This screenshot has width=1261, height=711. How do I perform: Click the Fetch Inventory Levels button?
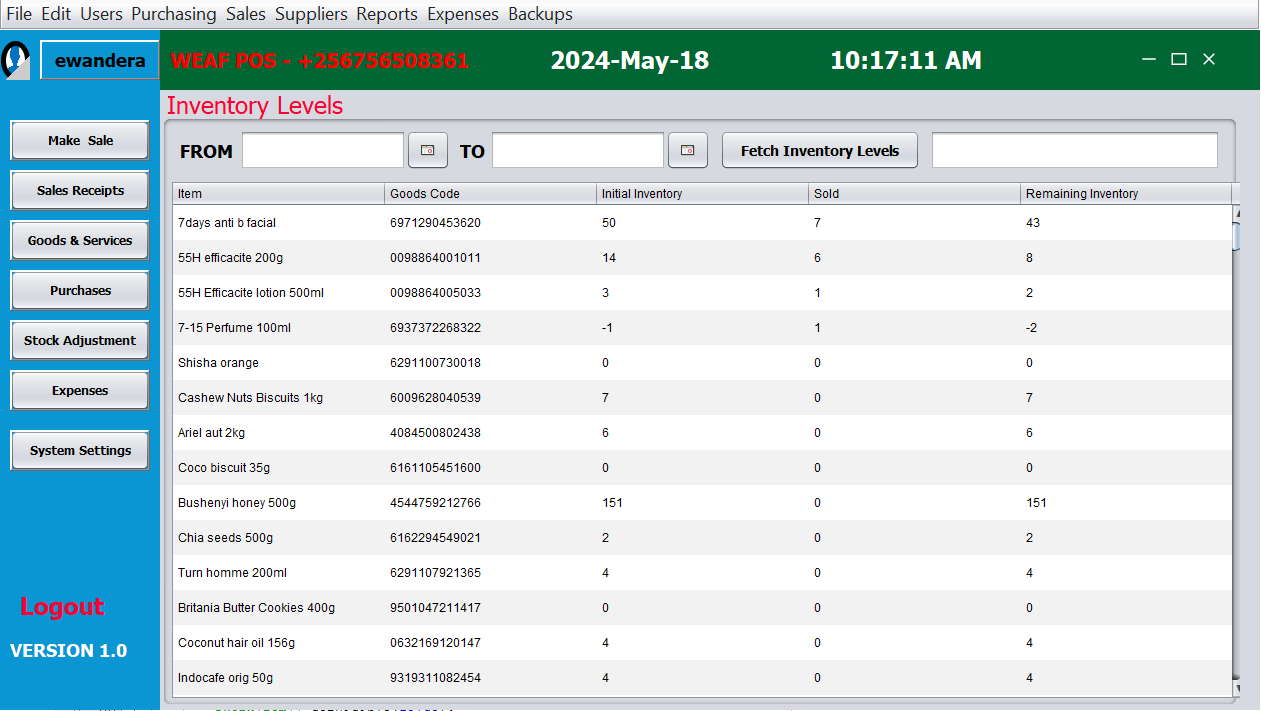click(819, 151)
